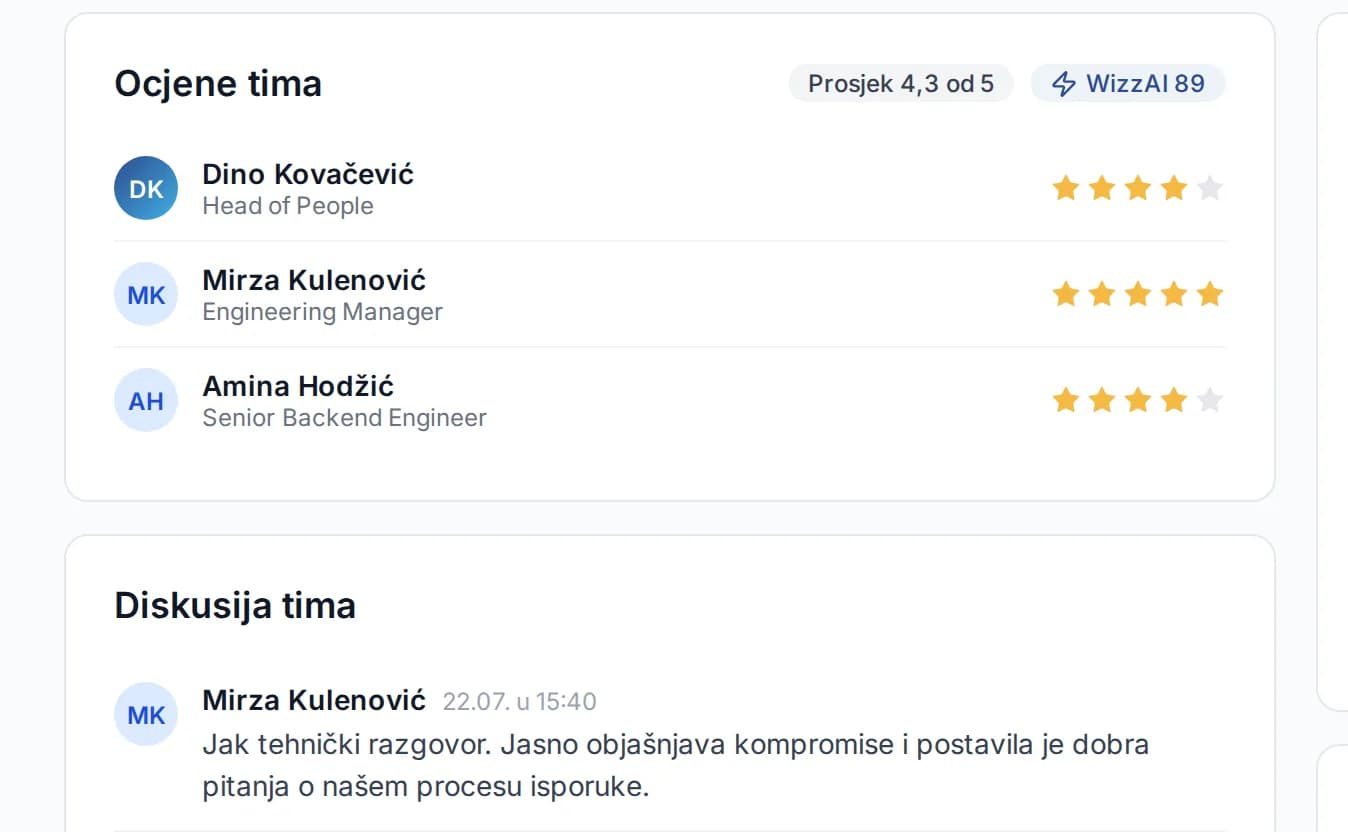Viewport: 1348px width, 832px height.
Task: Click the AH avatar of Amina Hodžić
Action: point(146,400)
